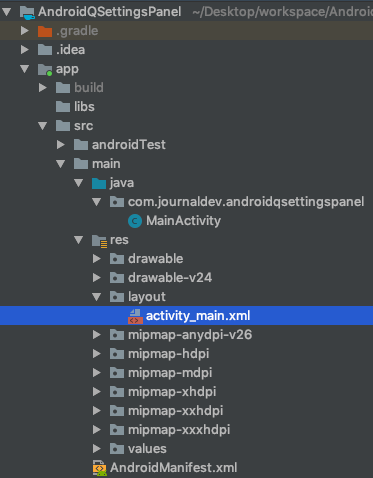Collapse the com.journaldev package arrow
The height and width of the screenshot is (478, 373).
97,202
